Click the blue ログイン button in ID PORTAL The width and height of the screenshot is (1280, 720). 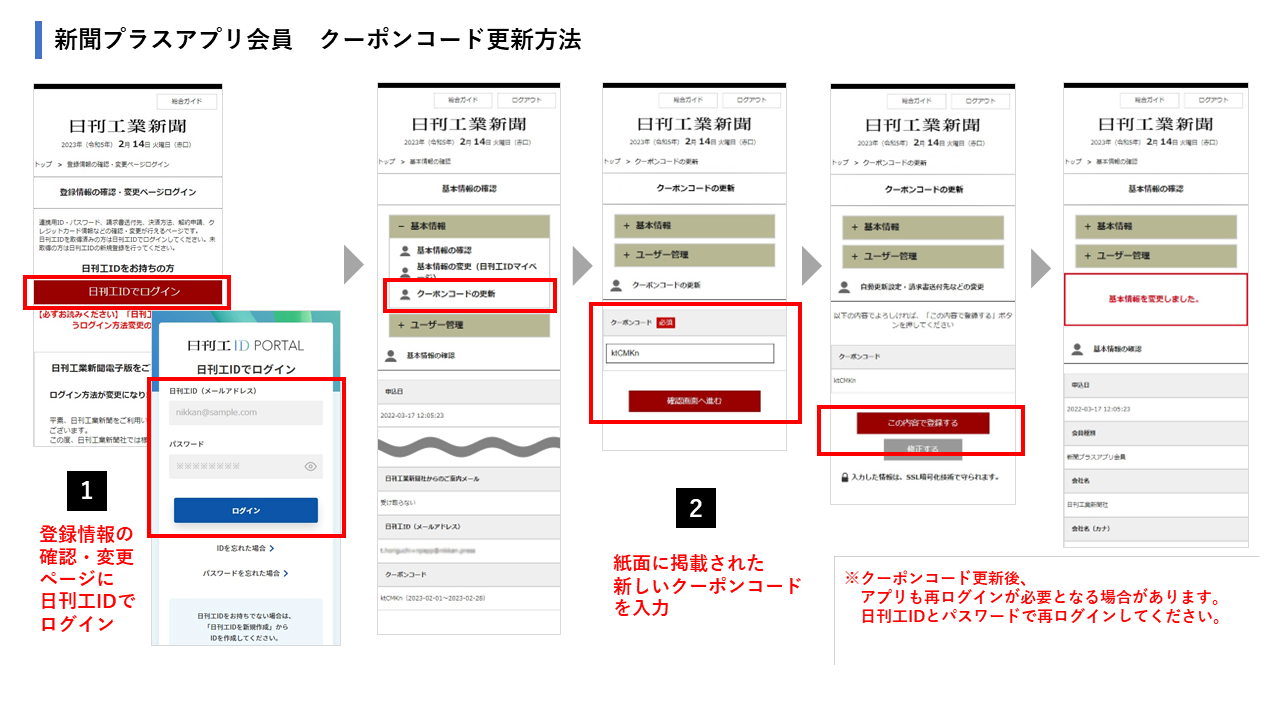(x=246, y=510)
